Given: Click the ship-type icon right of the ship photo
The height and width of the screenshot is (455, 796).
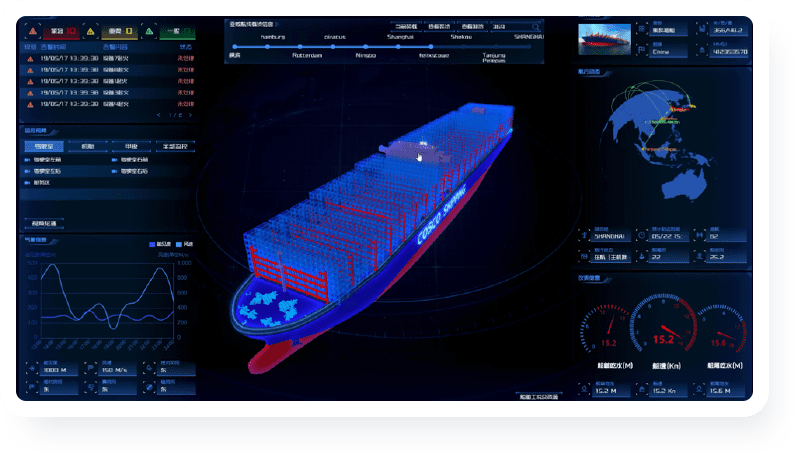Looking at the screenshot, I should 641,29.
